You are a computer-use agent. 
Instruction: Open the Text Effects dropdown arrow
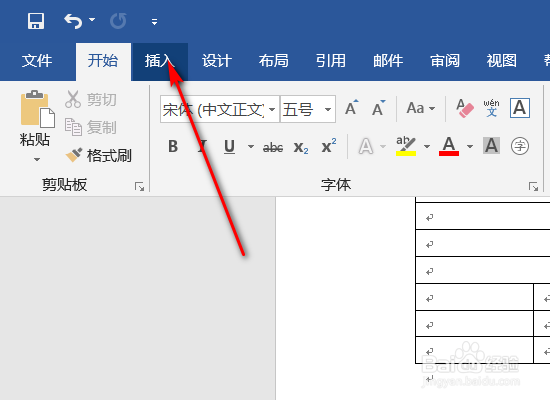(x=383, y=146)
